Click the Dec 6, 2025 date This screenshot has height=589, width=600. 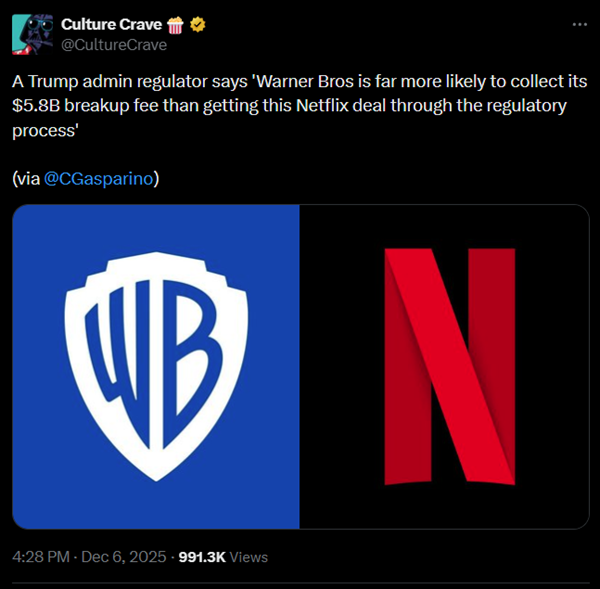[124, 557]
